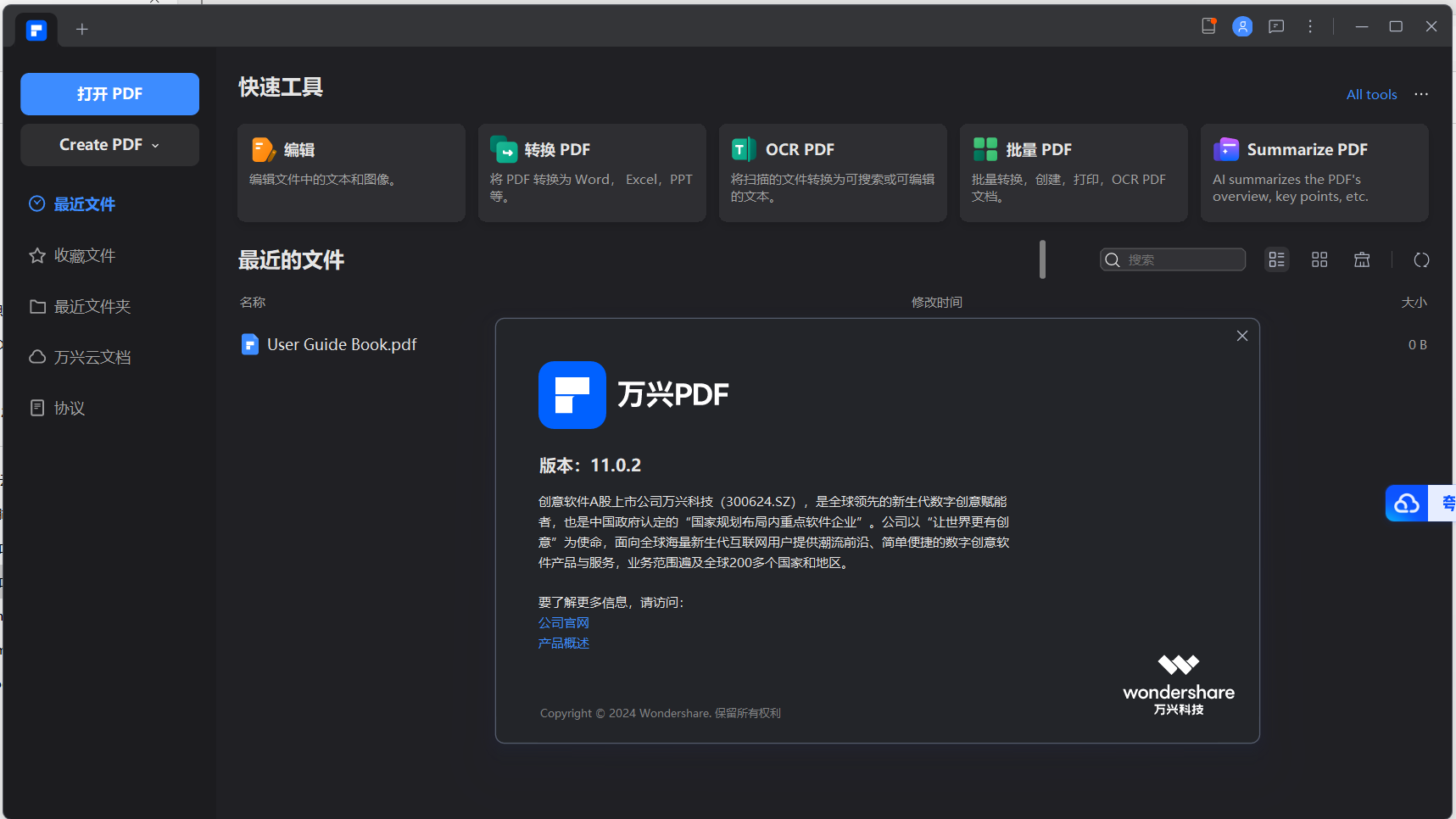
Task: Click the PDFelement home tab icon
Action: point(36,31)
